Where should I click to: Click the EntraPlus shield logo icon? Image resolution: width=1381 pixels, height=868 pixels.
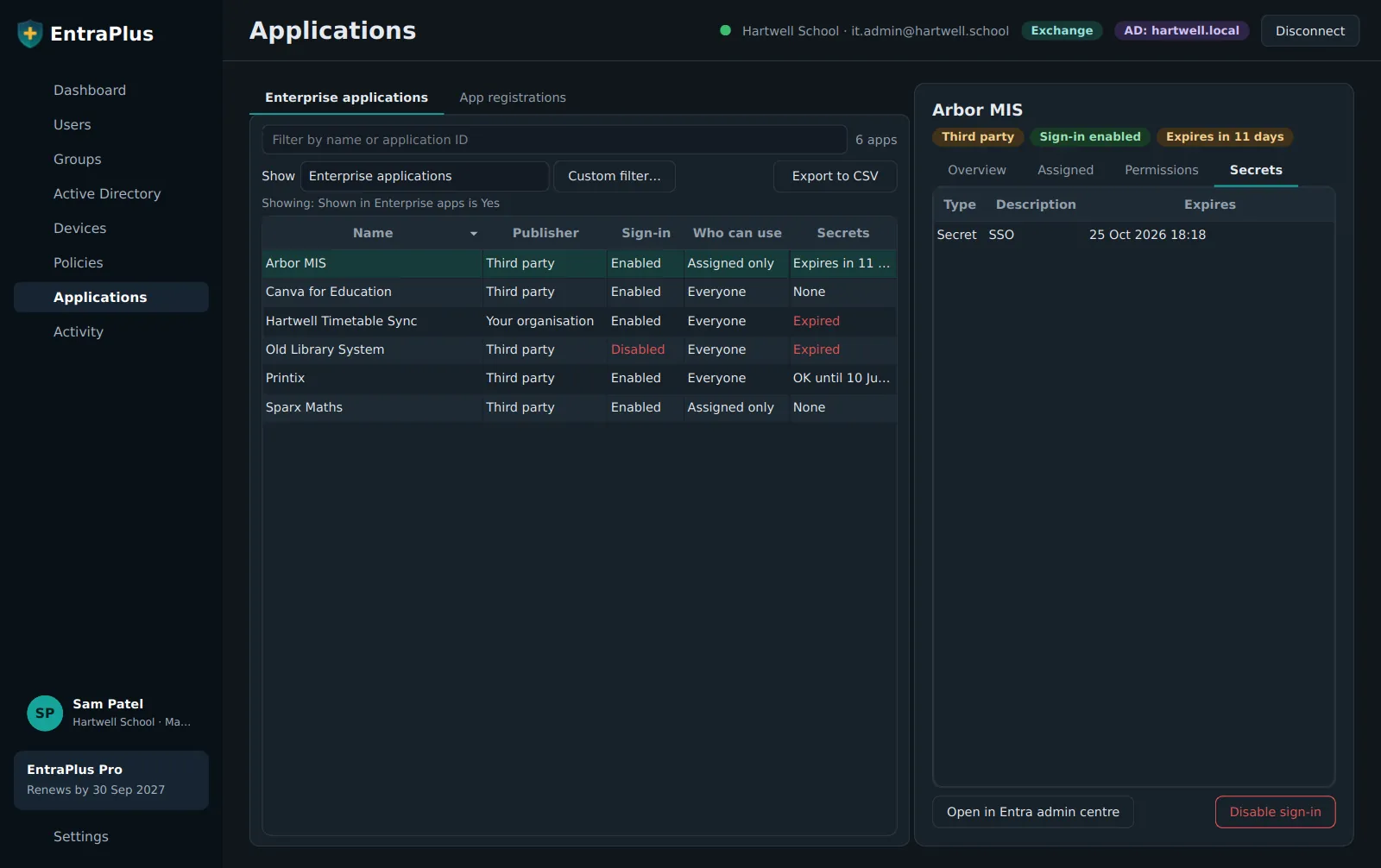30,34
